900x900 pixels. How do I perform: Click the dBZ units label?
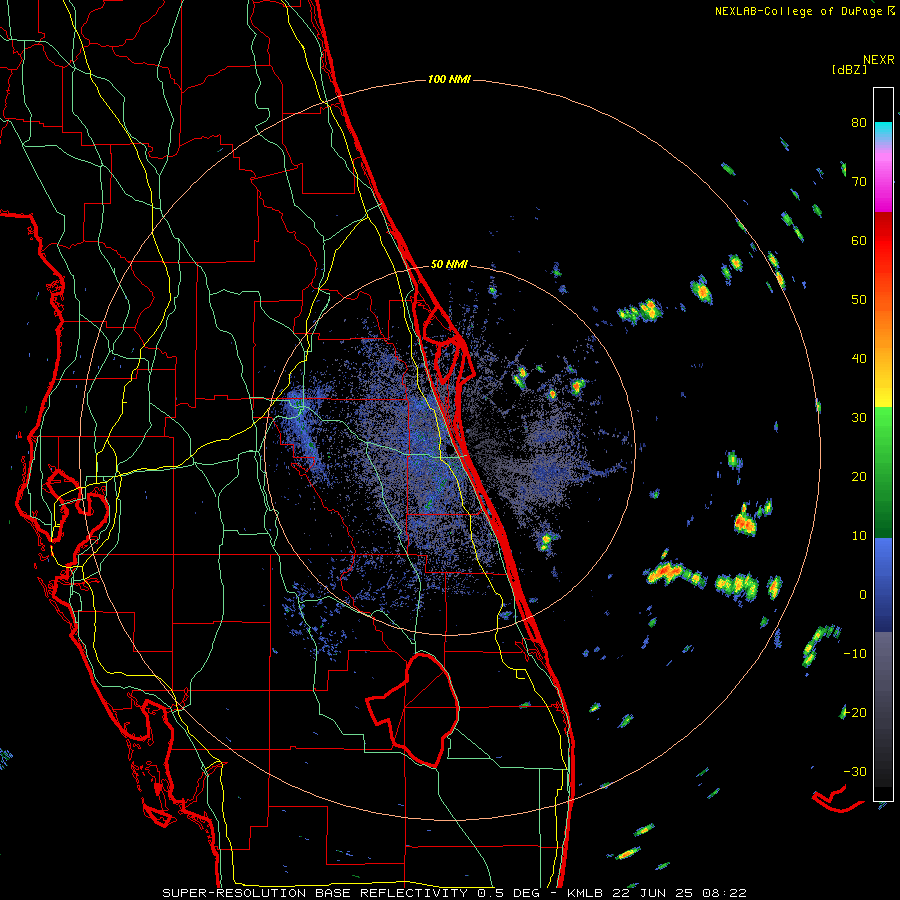(x=849, y=70)
